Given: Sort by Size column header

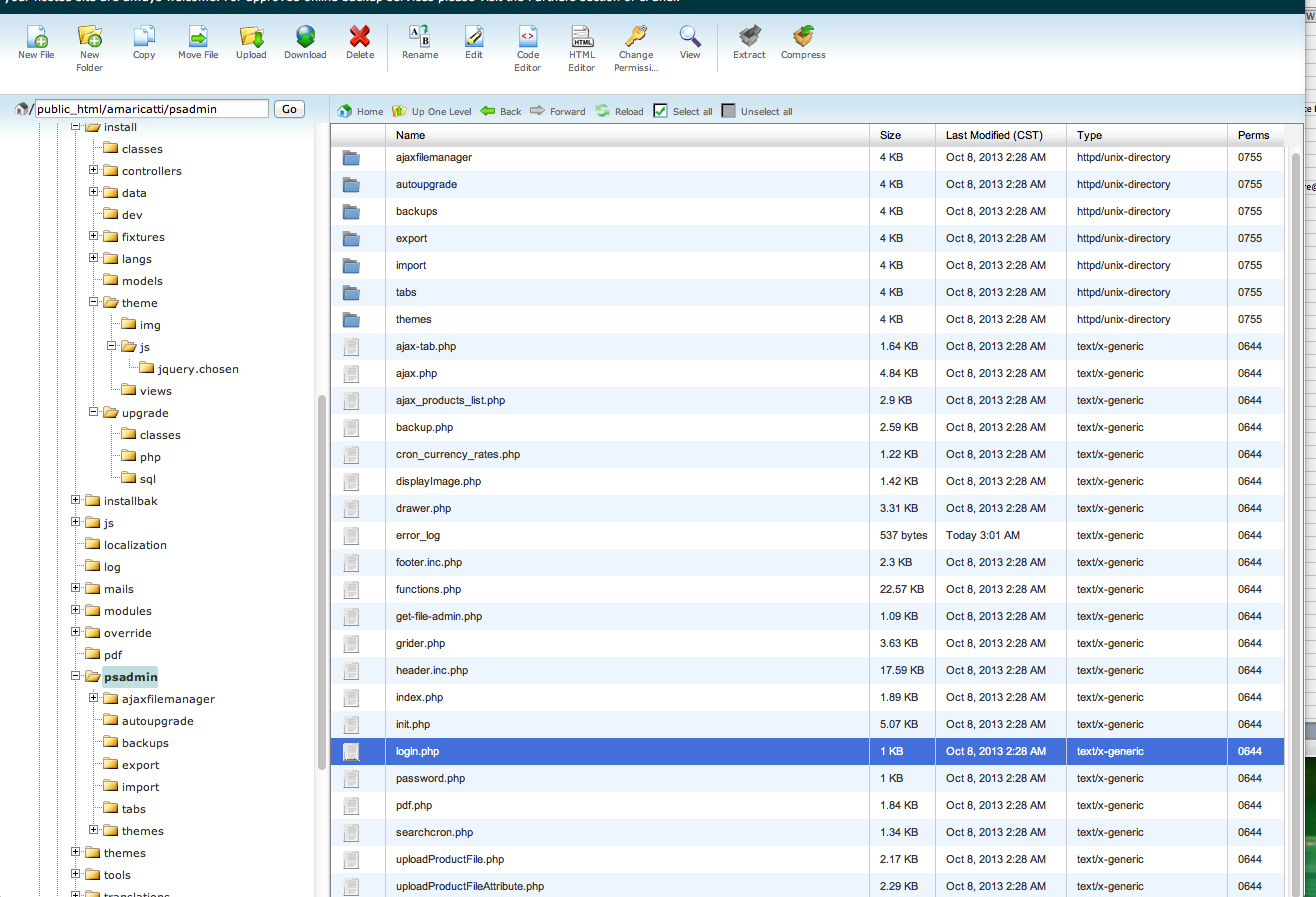Looking at the screenshot, I should [902, 135].
